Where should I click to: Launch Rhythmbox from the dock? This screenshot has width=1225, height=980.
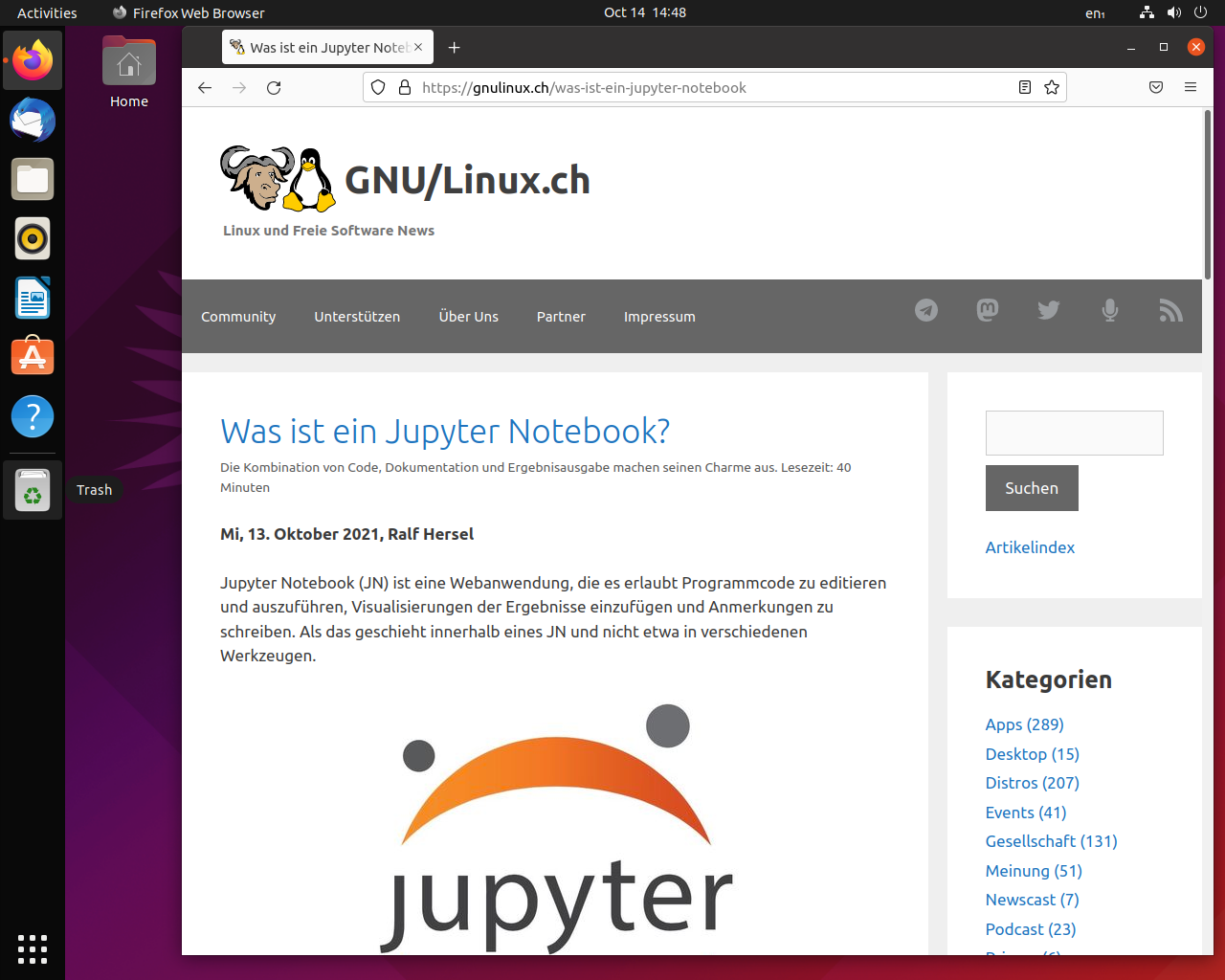pyautogui.click(x=33, y=238)
